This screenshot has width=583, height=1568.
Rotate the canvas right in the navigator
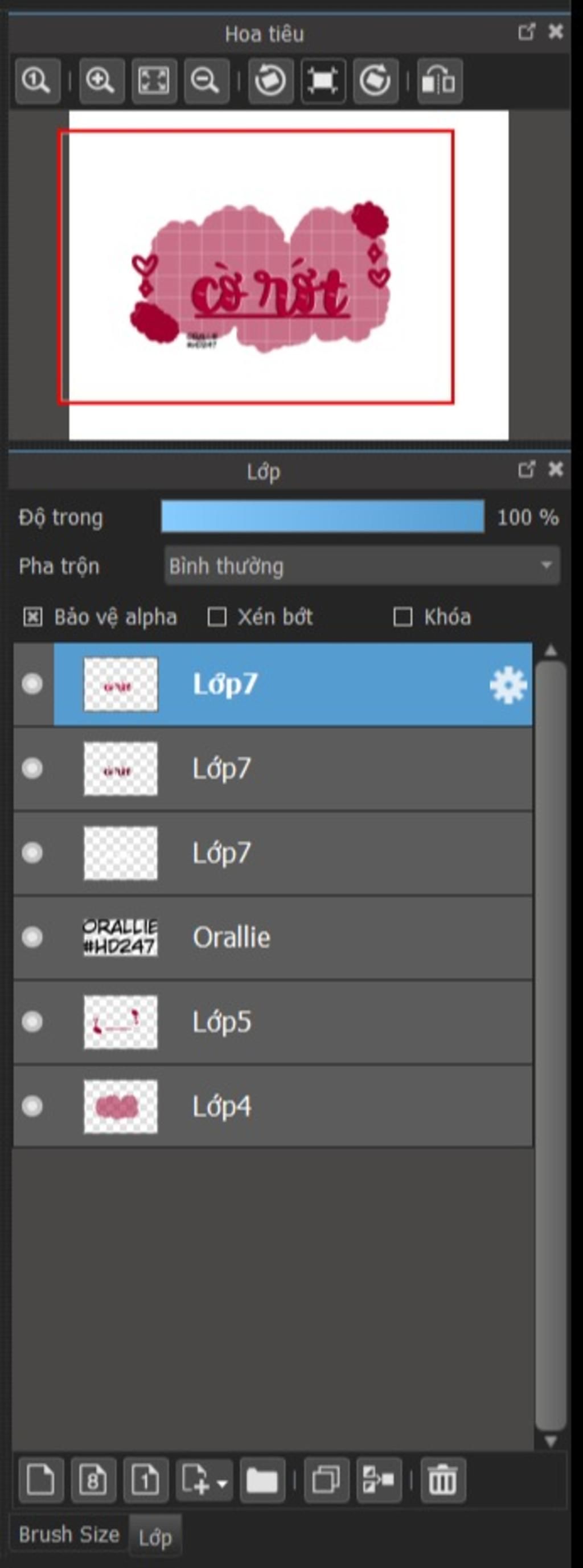coord(375,80)
